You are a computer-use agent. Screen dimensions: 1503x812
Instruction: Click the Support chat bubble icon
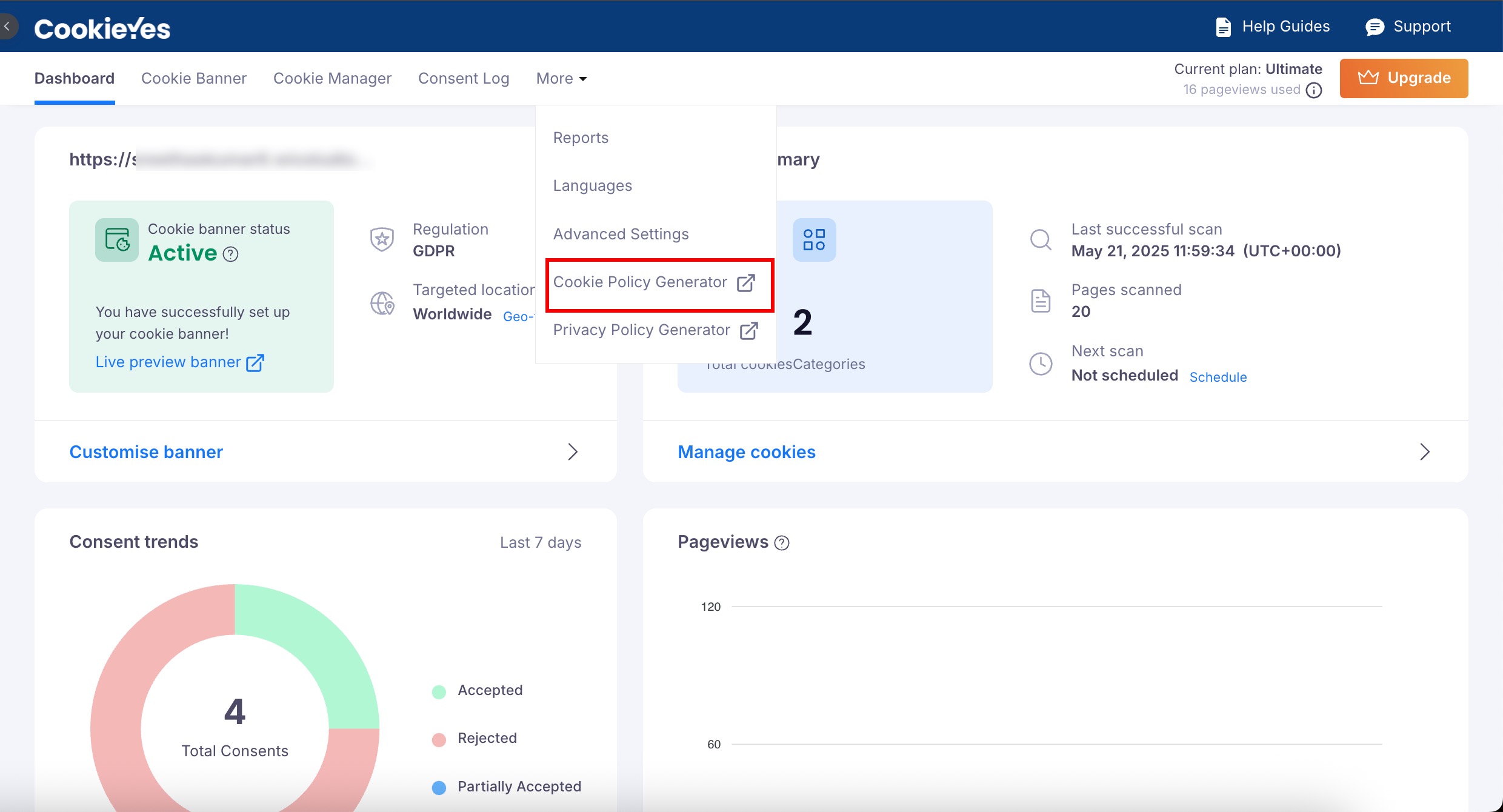pyautogui.click(x=1375, y=27)
